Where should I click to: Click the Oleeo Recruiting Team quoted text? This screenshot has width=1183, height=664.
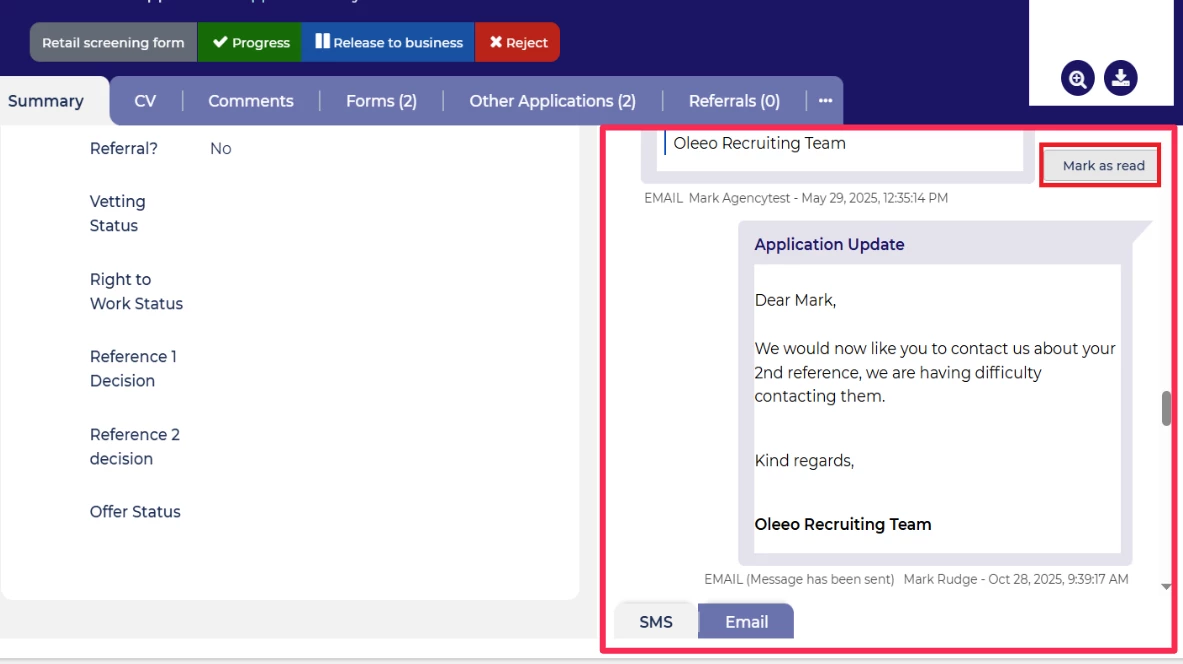759,143
